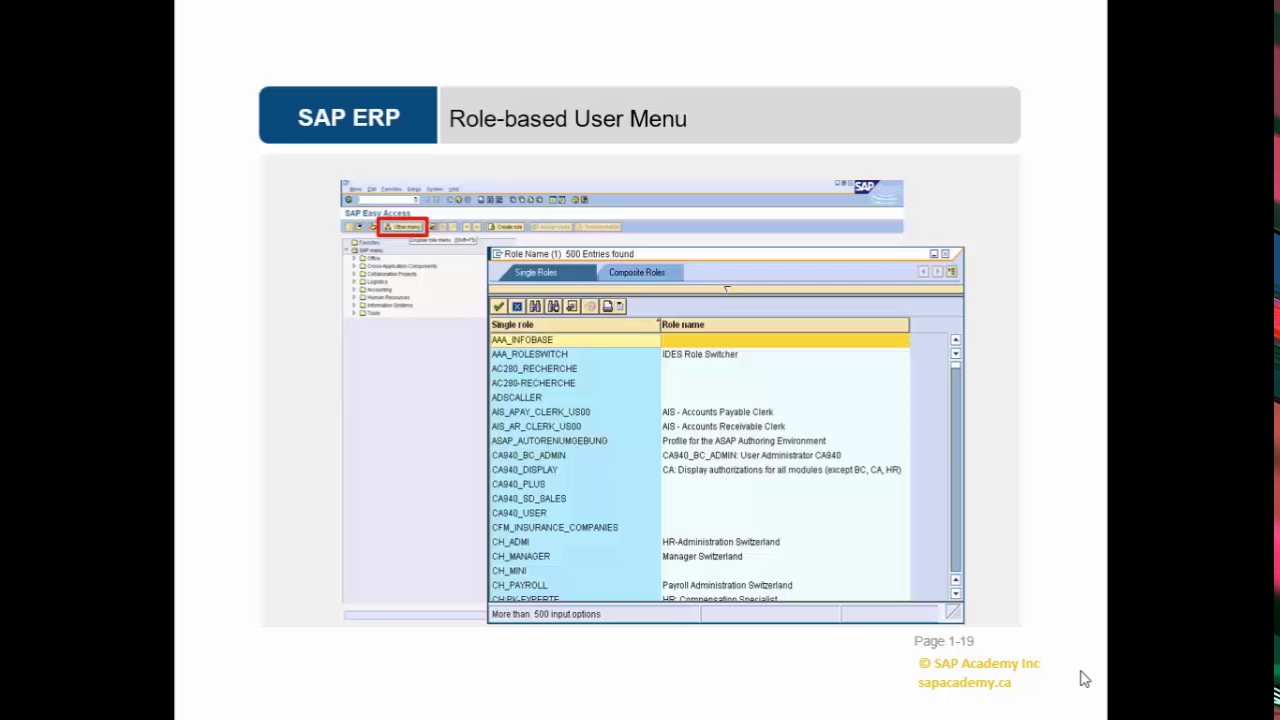Select the CFM_INSURANCE_COMPANIES role
Screen dimensions: 1280x720
pyautogui.click(x=699, y=528)
